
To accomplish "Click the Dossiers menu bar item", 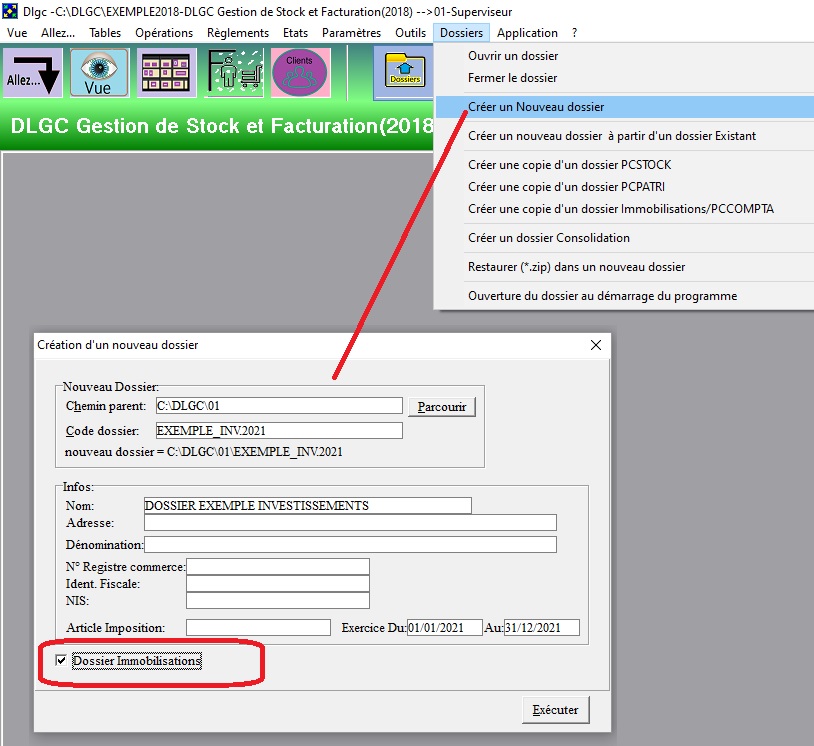I will [462, 33].
